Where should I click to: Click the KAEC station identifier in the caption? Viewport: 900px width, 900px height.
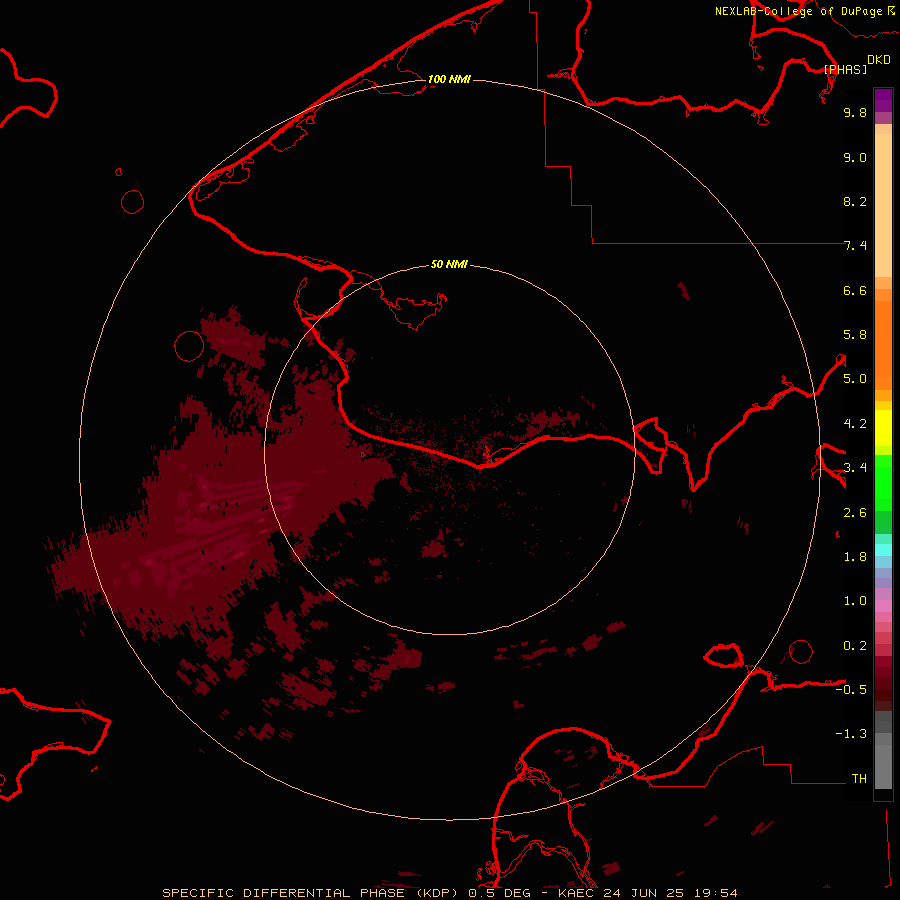pyautogui.click(x=578, y=893)
